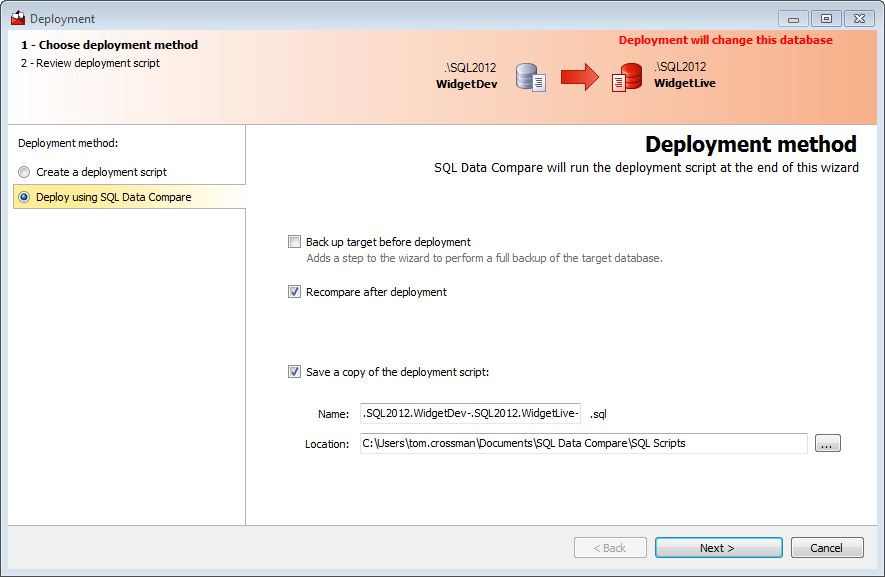Enable 'Back up target before deployment'
Image resolution: width=885 pixels, height=577 pixels.
coord(294,242)
